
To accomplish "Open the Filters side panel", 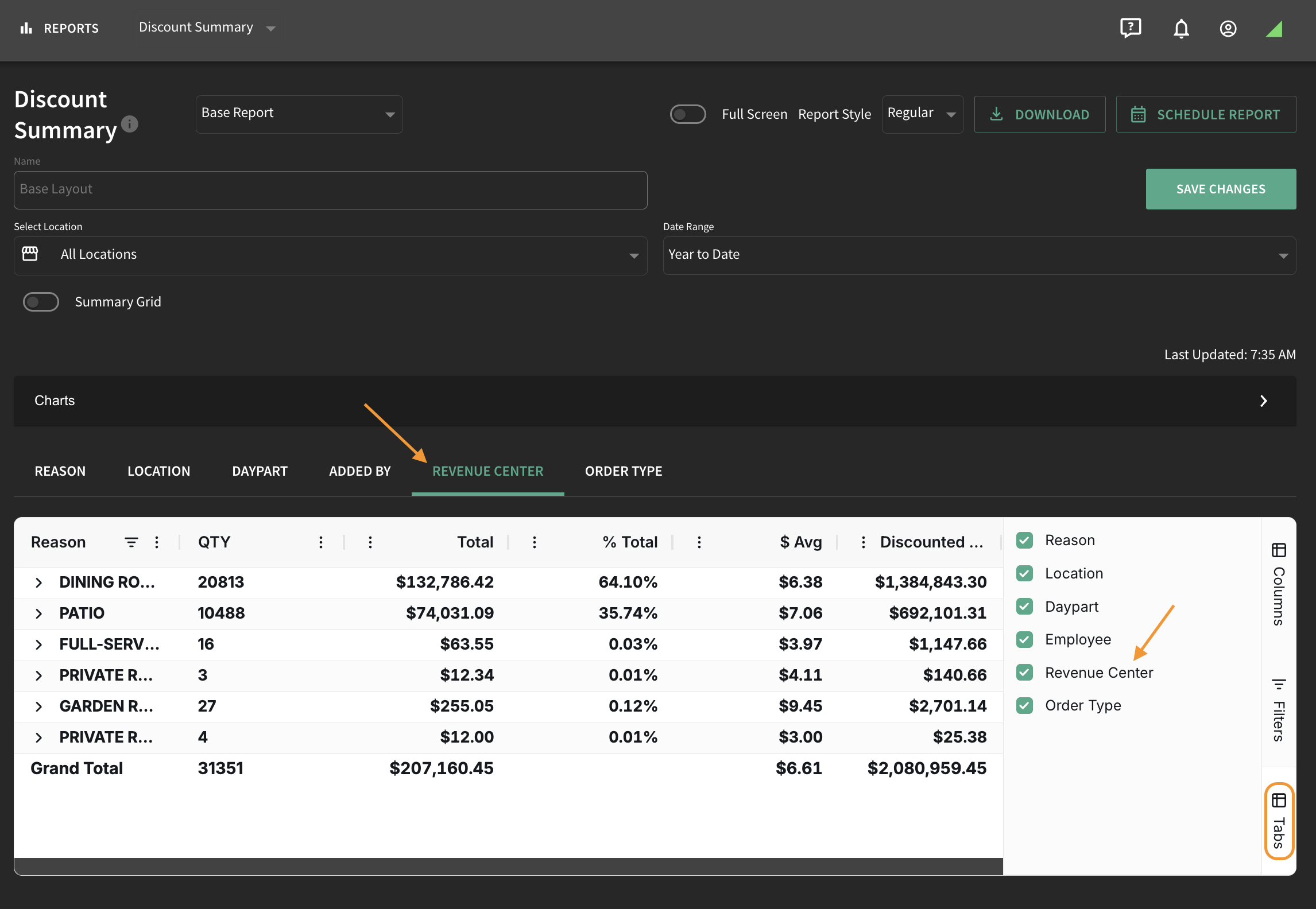I will pyautogui.click(x=1279, y=709).
